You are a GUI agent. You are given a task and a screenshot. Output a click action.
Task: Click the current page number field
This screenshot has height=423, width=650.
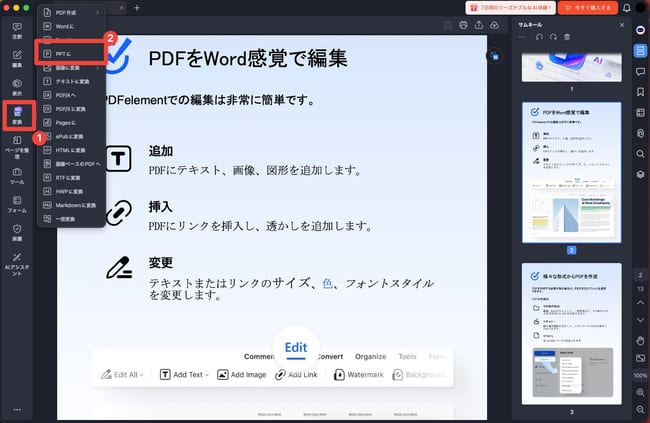pyautogui.click(x=640, y=275)
